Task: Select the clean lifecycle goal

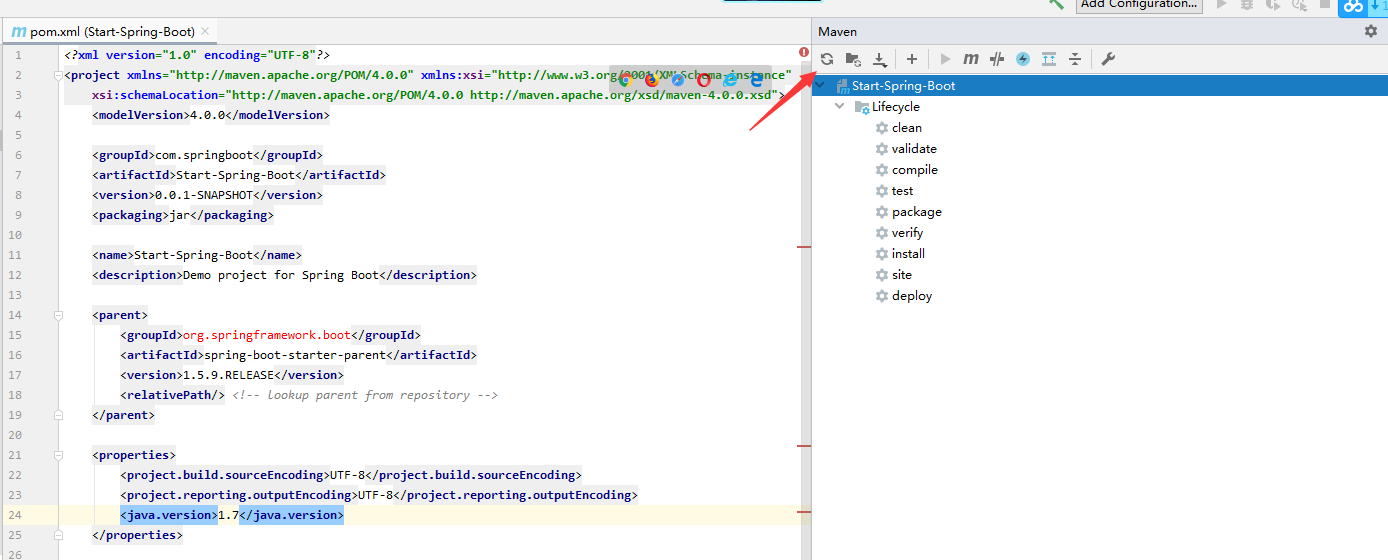Action: 907,128
